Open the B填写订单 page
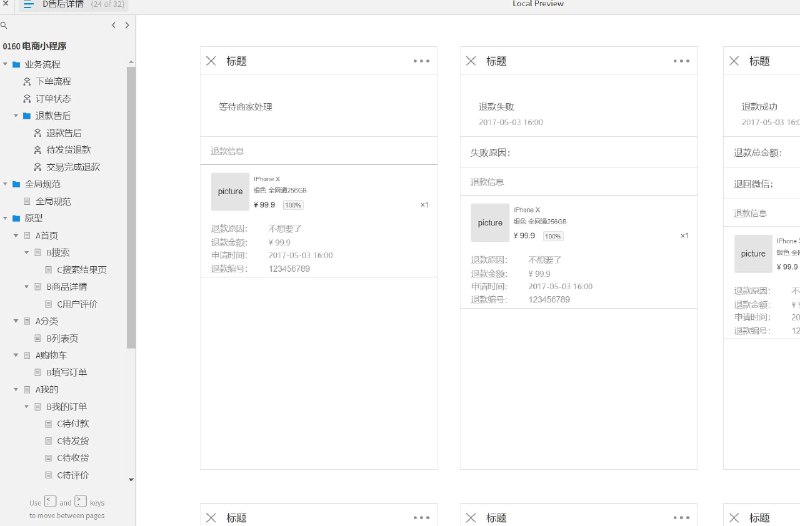Image resolution: width=800 pixels, height=526 pixels. pyautogui.click(x=66, y=372)
